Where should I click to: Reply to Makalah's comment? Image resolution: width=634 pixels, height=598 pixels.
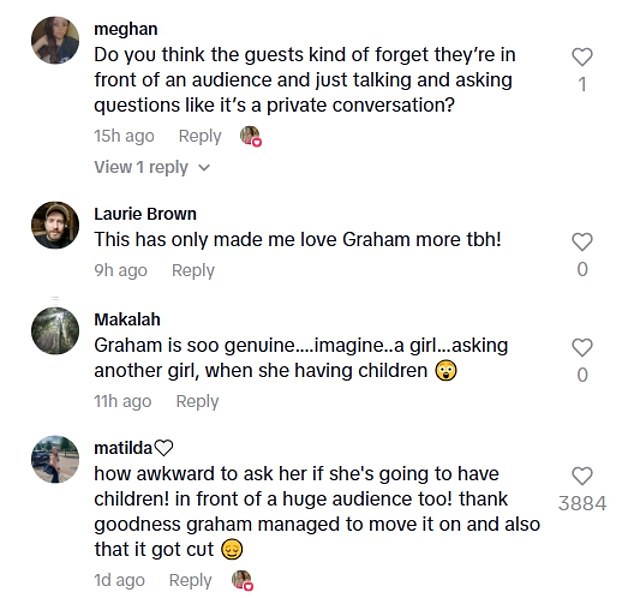tap(197, 401)
